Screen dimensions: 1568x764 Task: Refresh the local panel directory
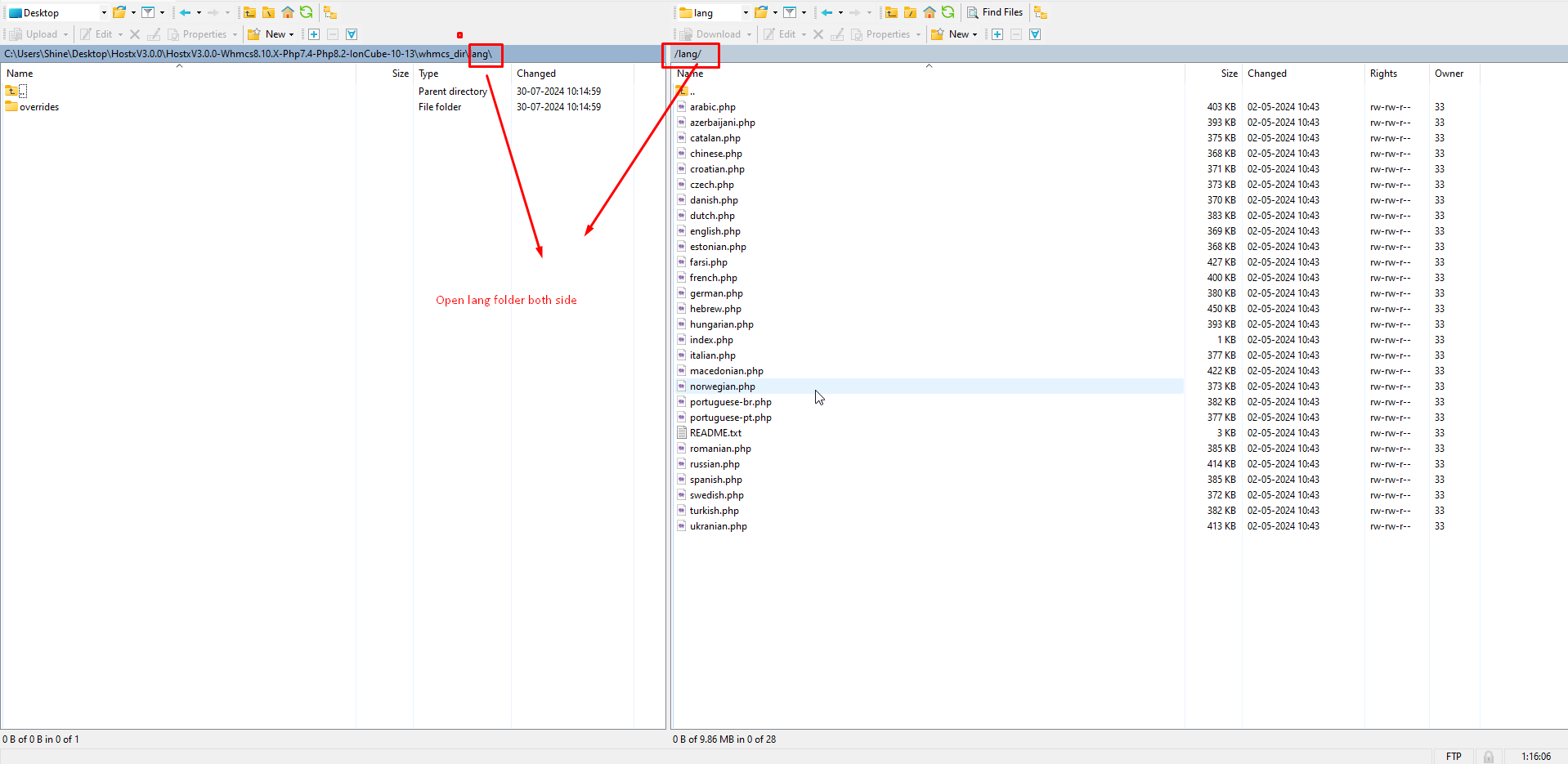[307, 12]
